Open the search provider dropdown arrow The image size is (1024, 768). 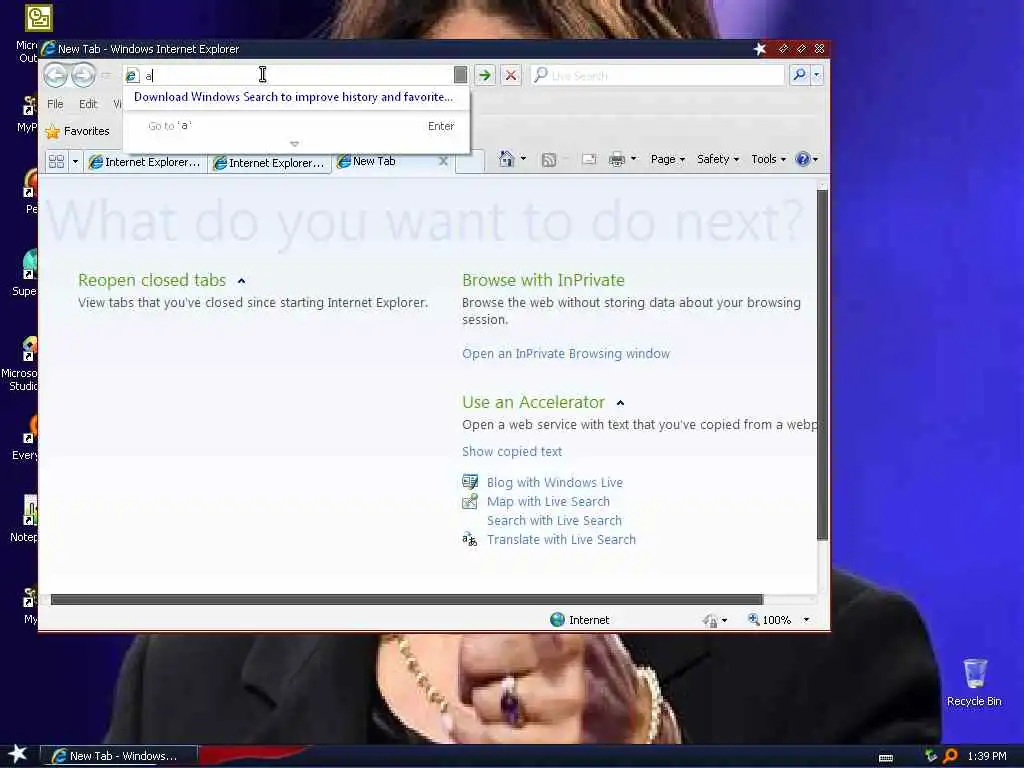pos(816,75)
